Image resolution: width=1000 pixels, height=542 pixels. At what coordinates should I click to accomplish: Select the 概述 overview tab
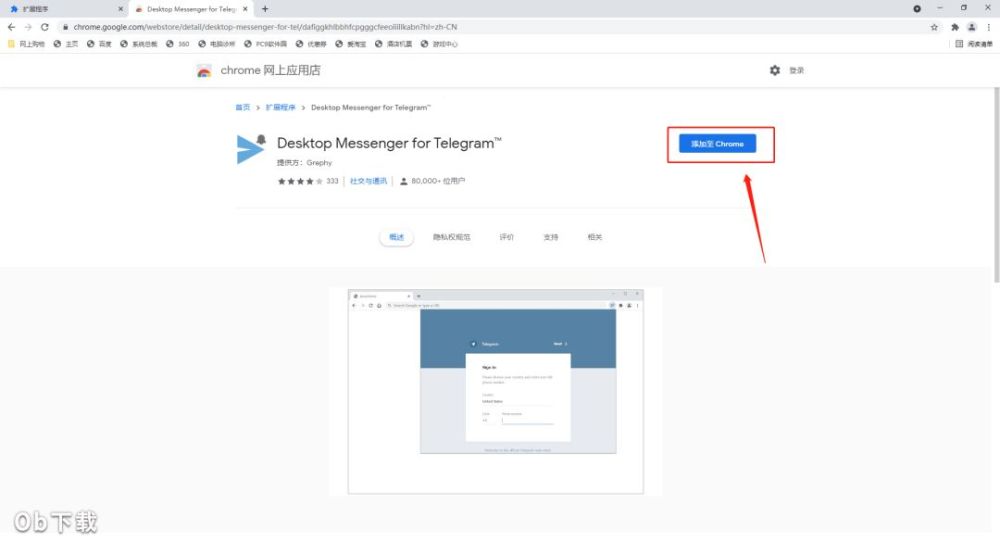397,237
